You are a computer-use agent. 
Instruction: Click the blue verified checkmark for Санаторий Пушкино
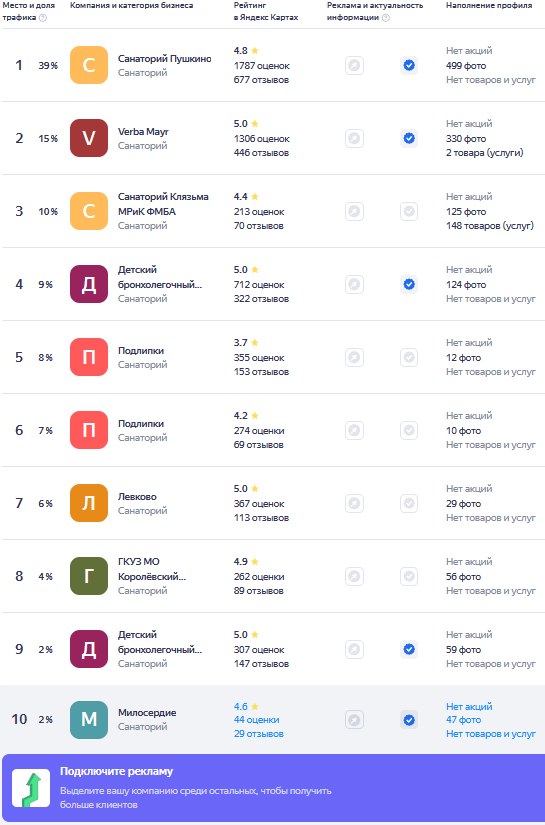[x=409, y=66]
